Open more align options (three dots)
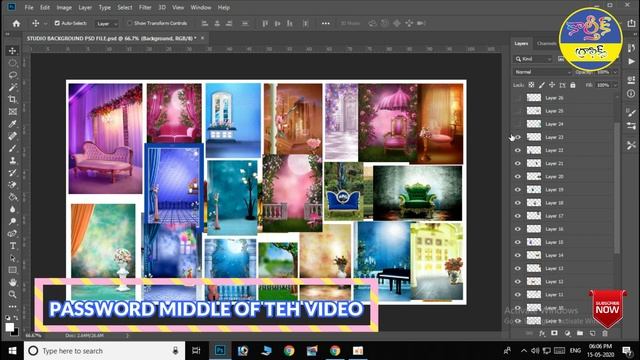The height and width of the screenshot is (360, 640). pos(325,23)
